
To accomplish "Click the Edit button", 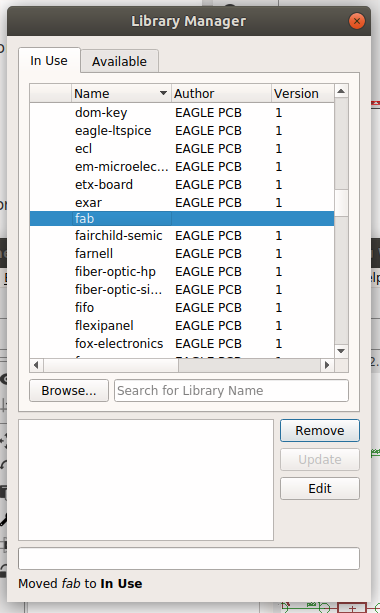I will point(320,488).
